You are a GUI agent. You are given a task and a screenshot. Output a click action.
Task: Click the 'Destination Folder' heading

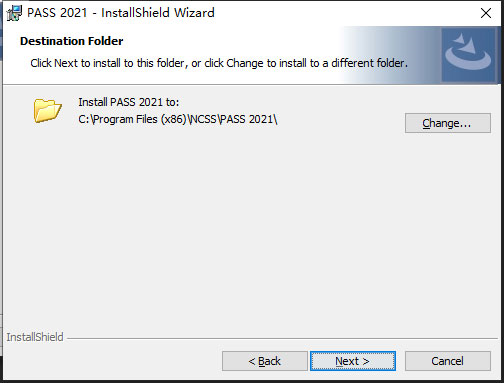point(72,41)
